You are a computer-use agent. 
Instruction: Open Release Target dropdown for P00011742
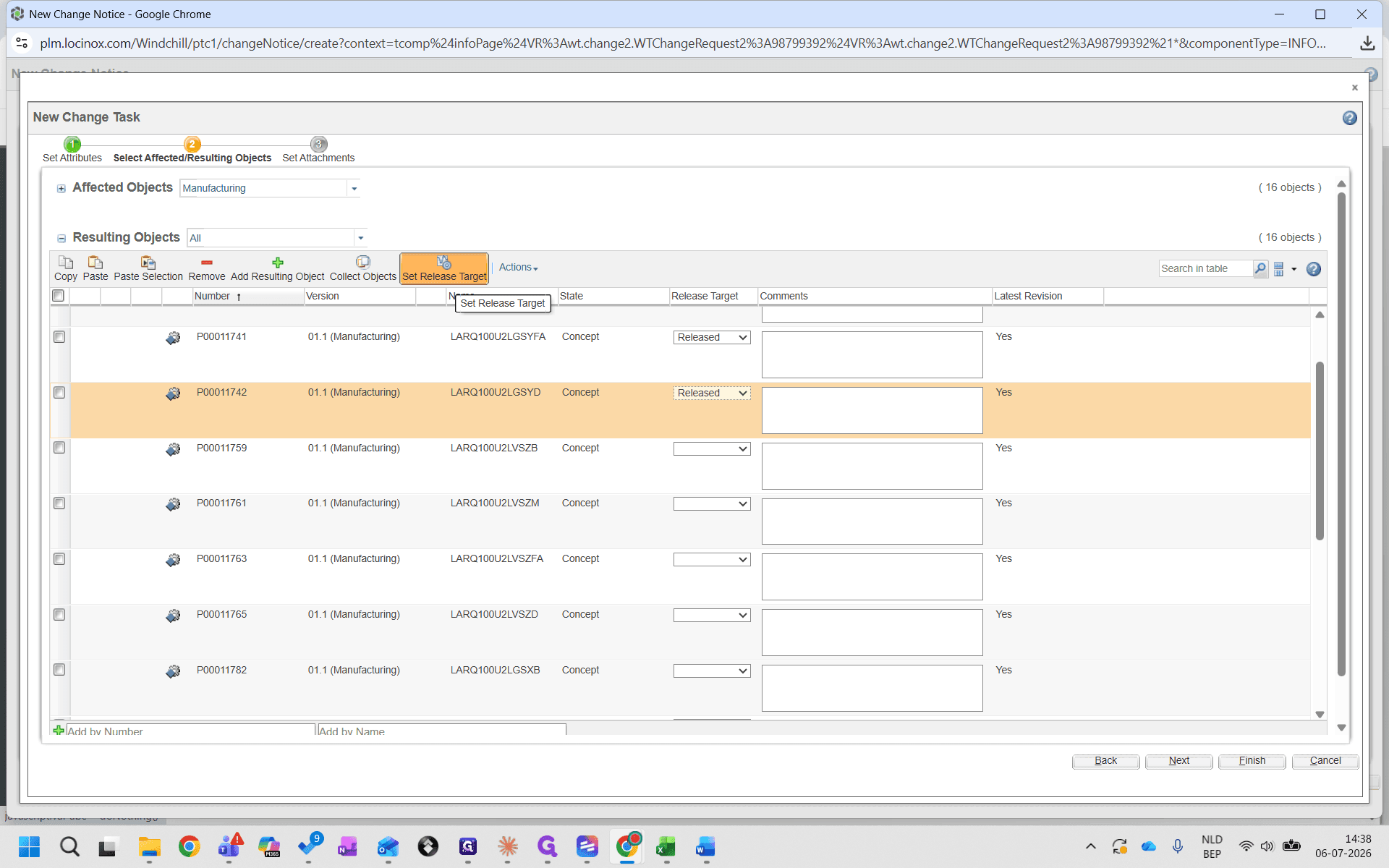pyautogui.click(x=712, y=393)
